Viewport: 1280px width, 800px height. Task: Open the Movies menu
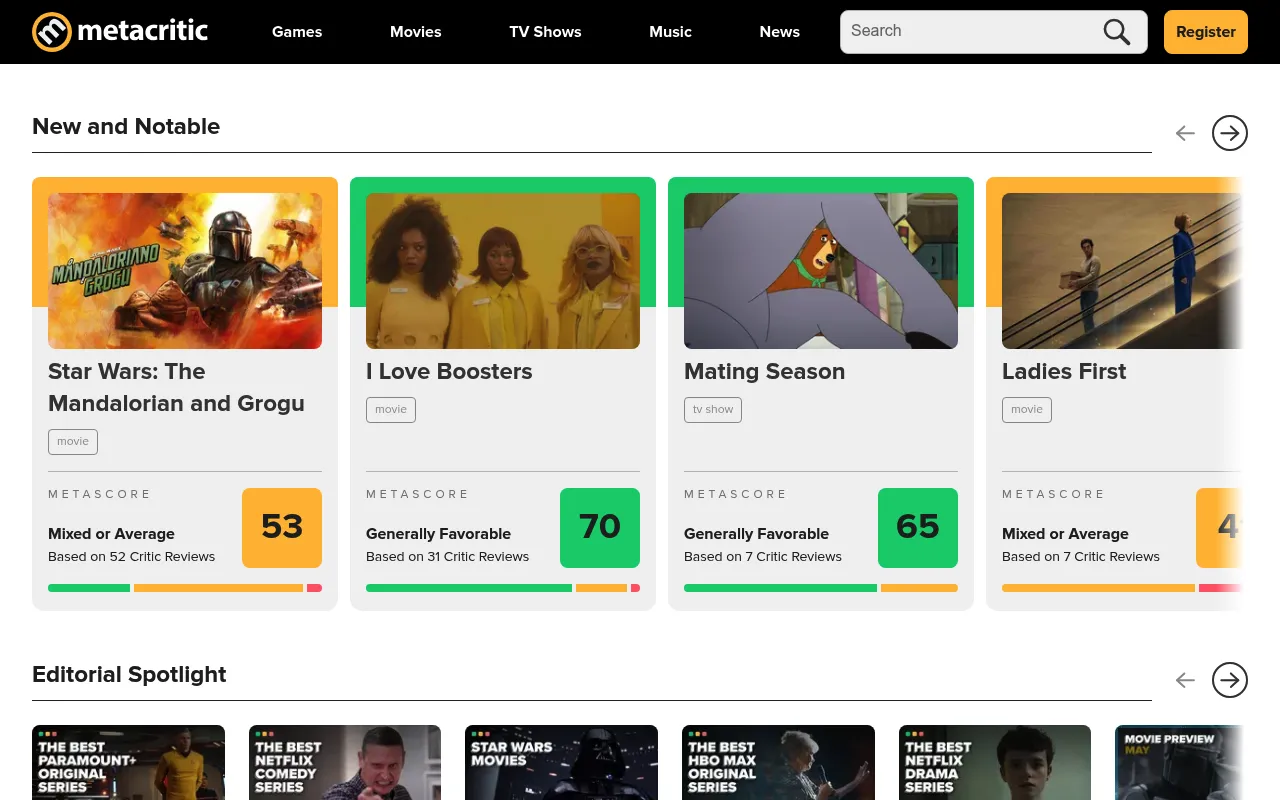pos(416,32)
